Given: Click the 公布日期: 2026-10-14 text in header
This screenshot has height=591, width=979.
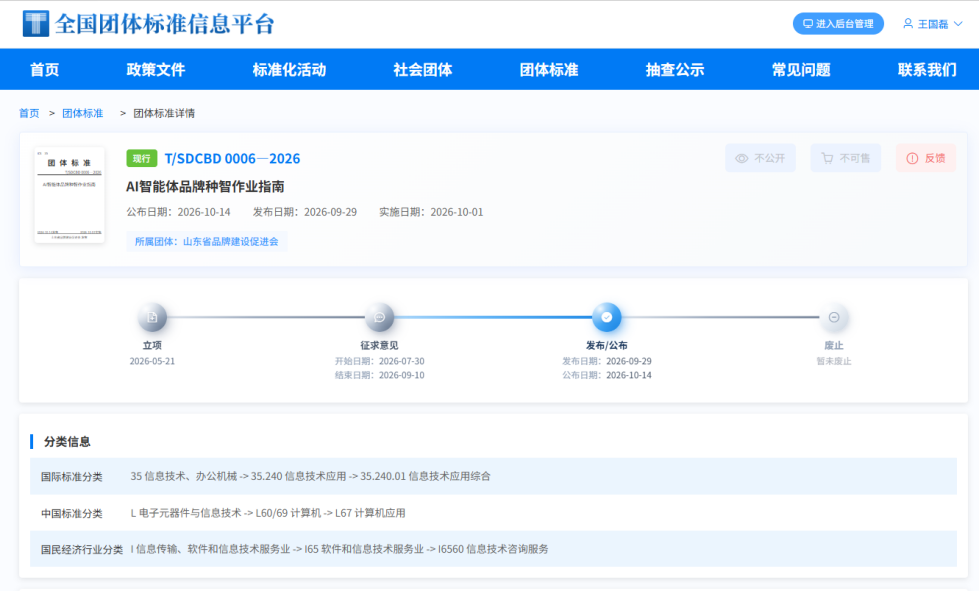Looking at the screenshot, I should (x=179, y=212).
